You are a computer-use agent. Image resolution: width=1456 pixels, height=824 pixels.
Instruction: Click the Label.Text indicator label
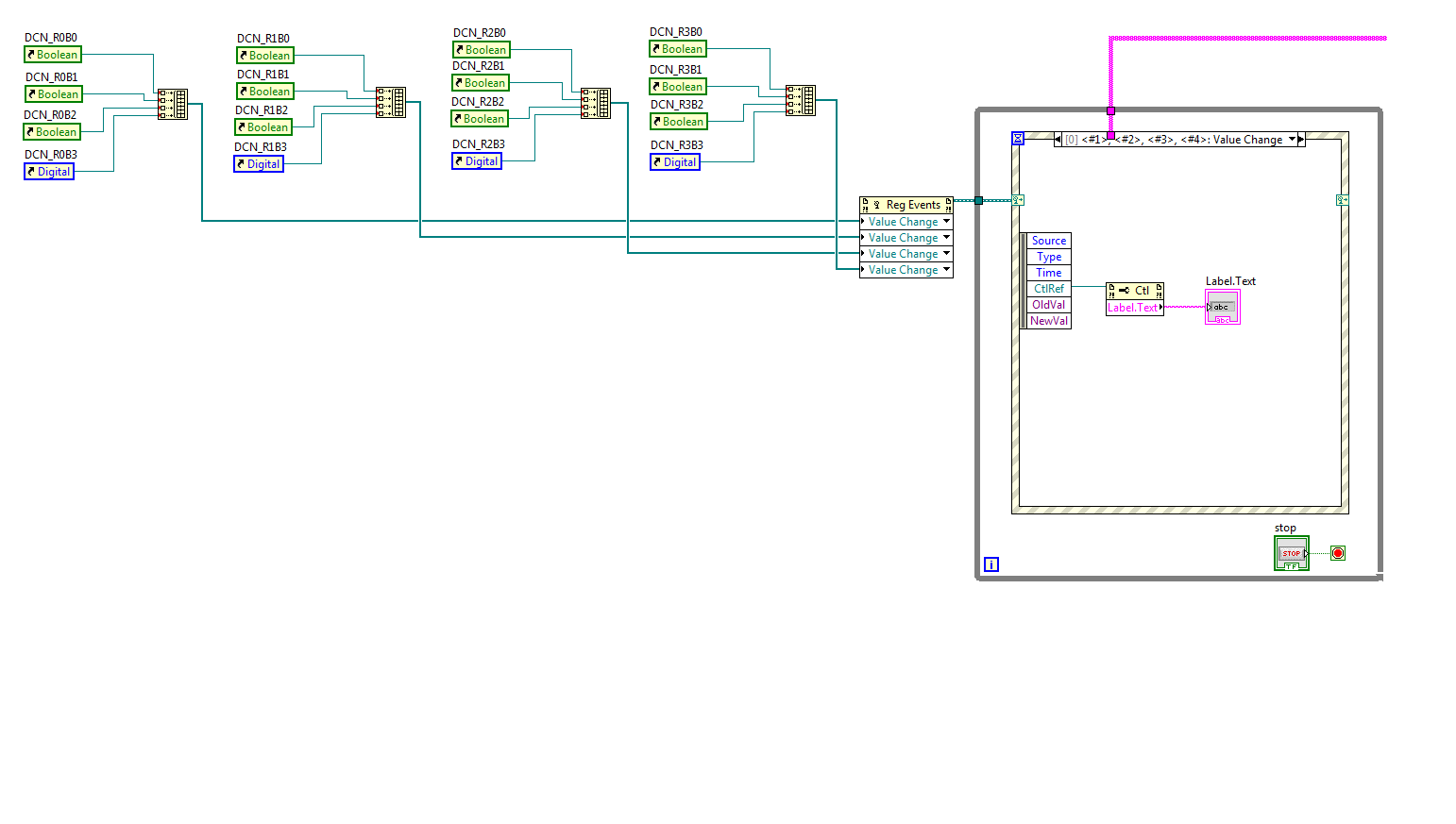(1230, 281)
